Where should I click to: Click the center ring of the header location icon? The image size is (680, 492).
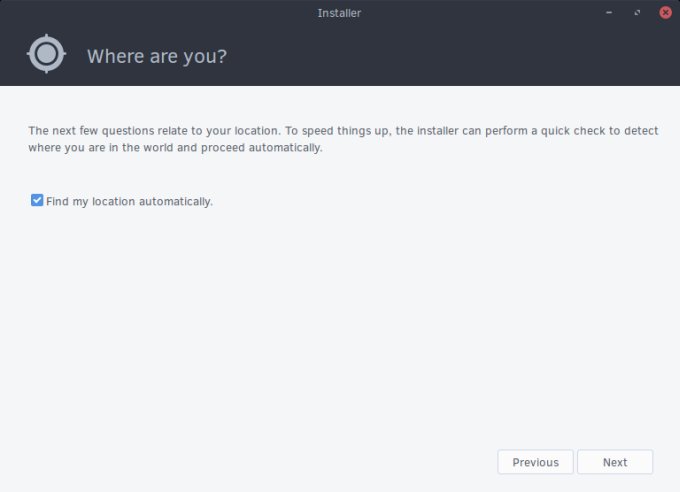coord(46,54)
